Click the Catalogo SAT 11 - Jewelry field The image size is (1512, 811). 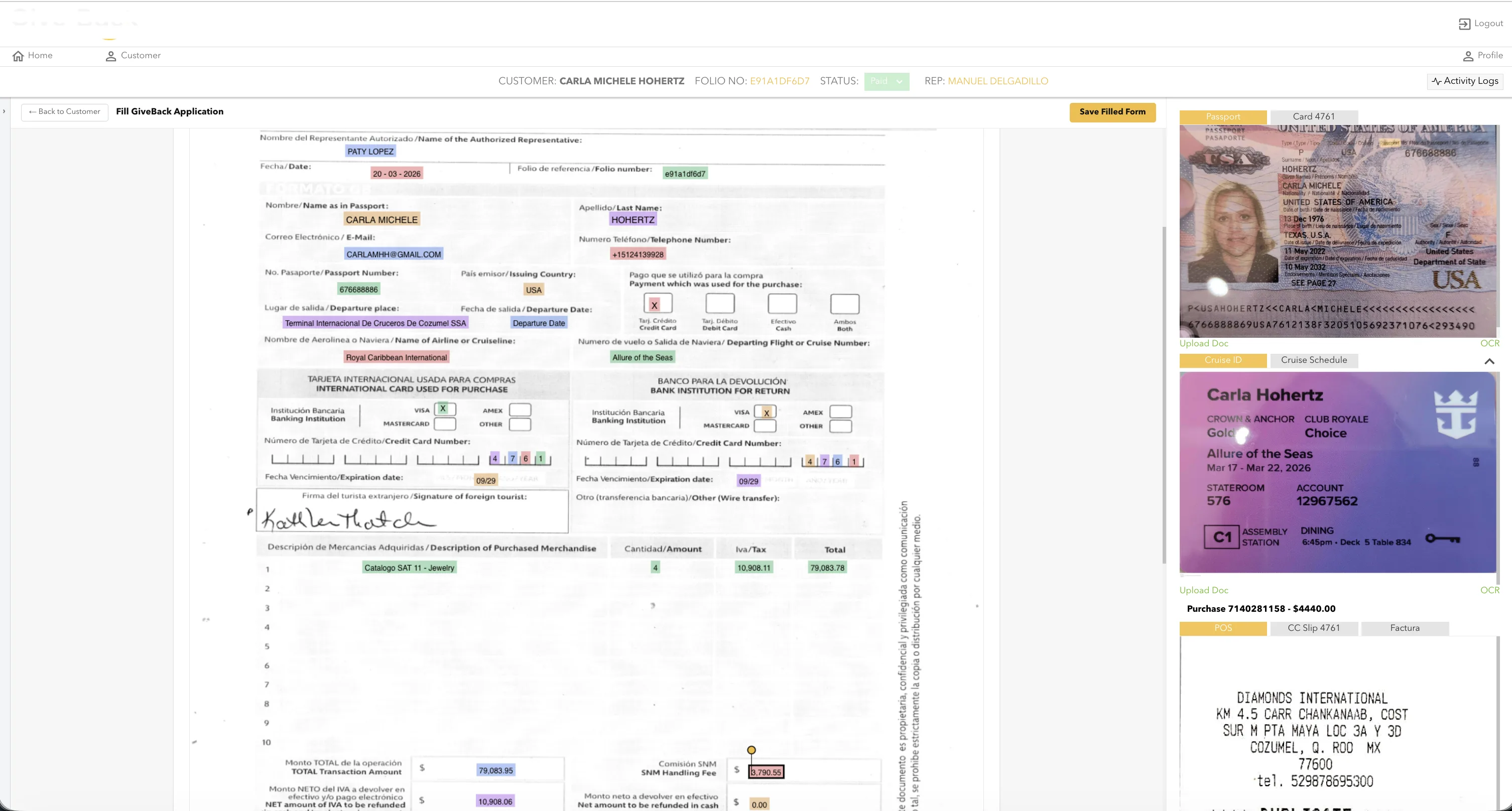[409, 568]
